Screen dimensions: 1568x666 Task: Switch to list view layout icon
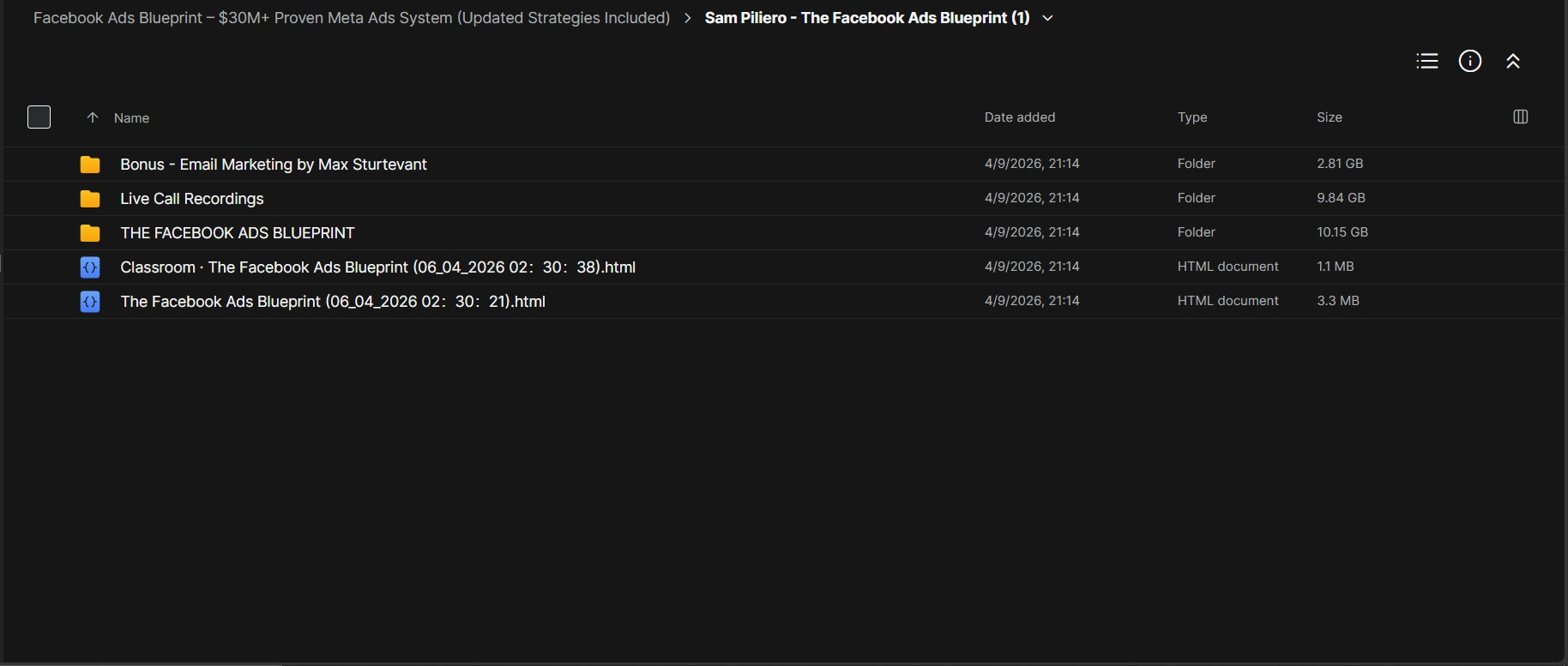(x=1427, y=61)
